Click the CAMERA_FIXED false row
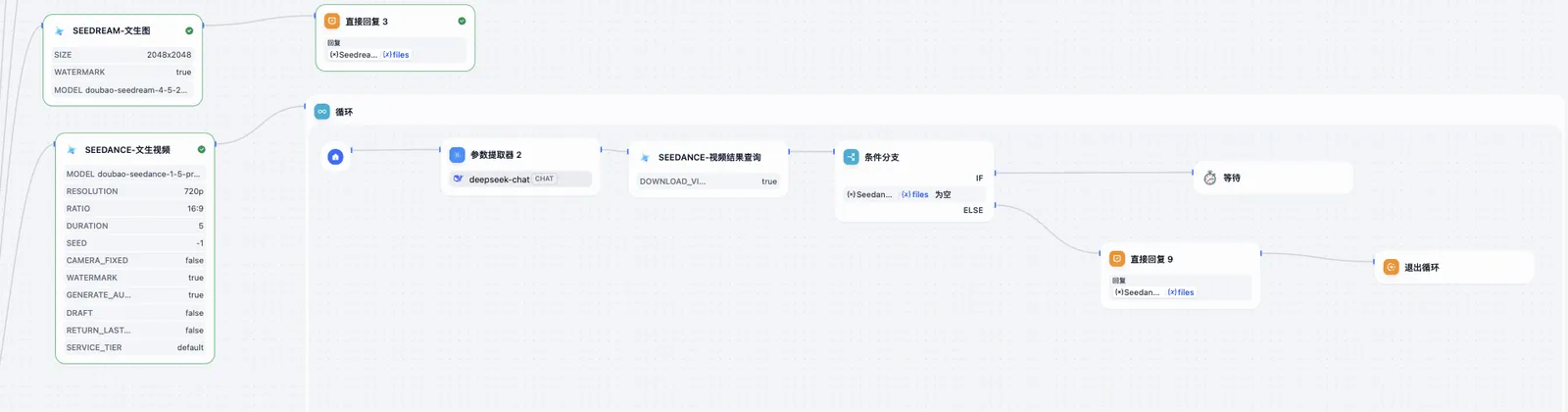This screenshot has height=412, width=1568. [135, 261]
